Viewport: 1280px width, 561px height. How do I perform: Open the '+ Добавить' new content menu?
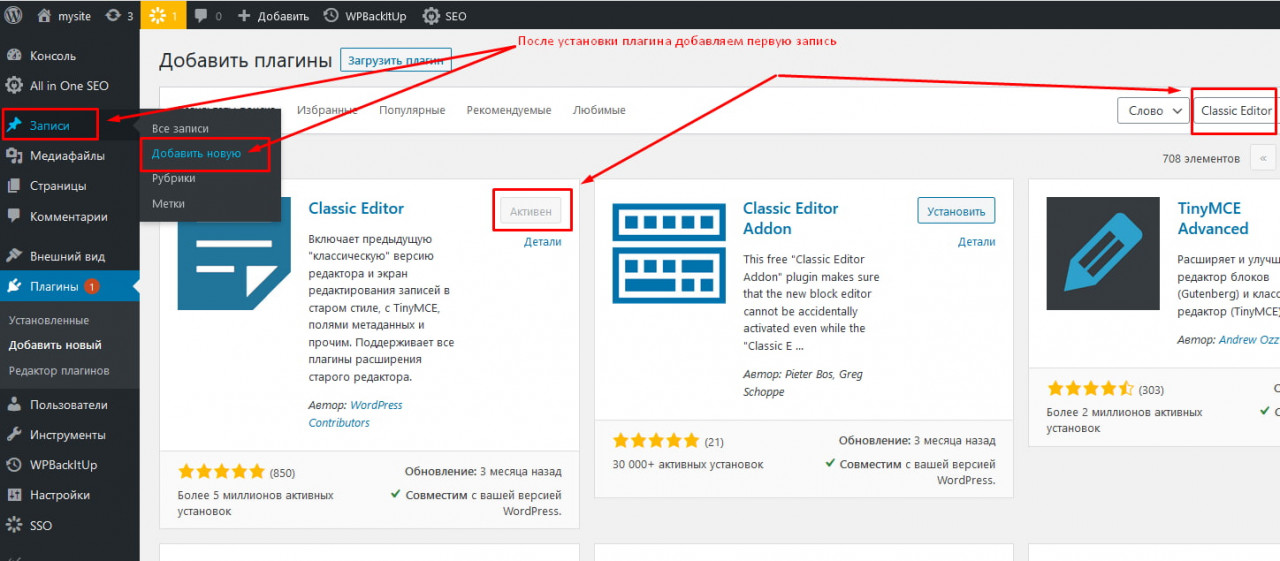pyautogui.click(x=272, y=16)
